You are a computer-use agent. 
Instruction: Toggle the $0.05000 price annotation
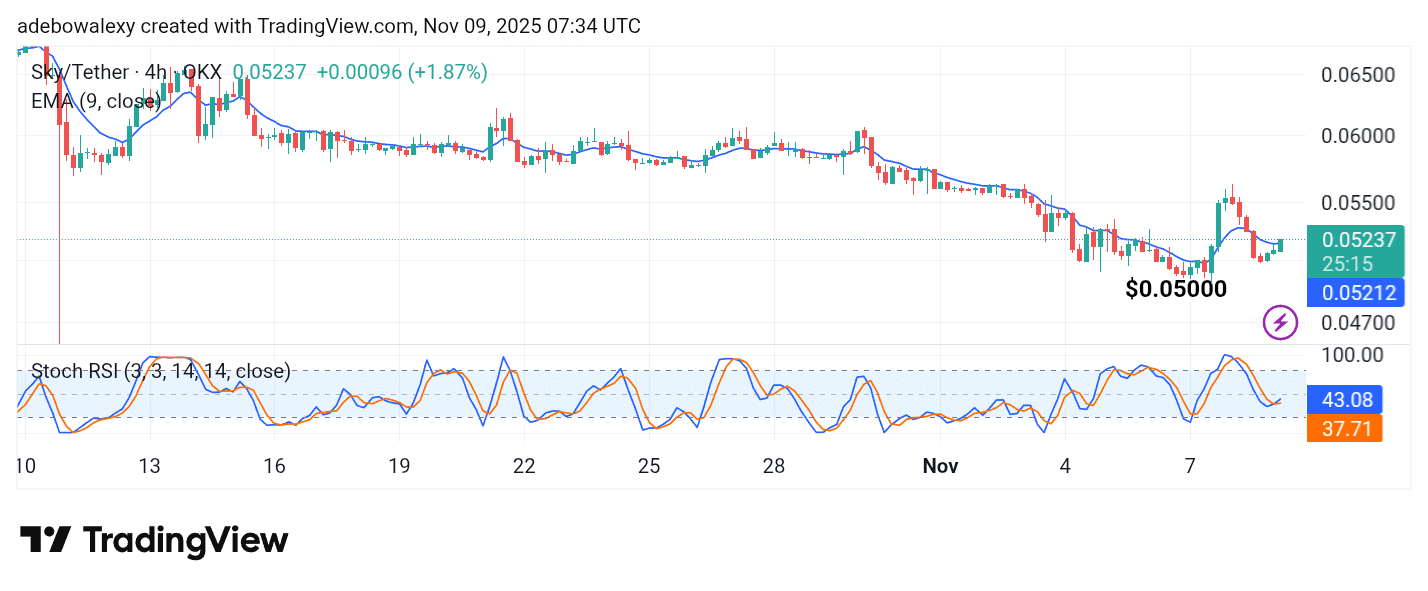pyautogui.click(x=1175, y=289)
